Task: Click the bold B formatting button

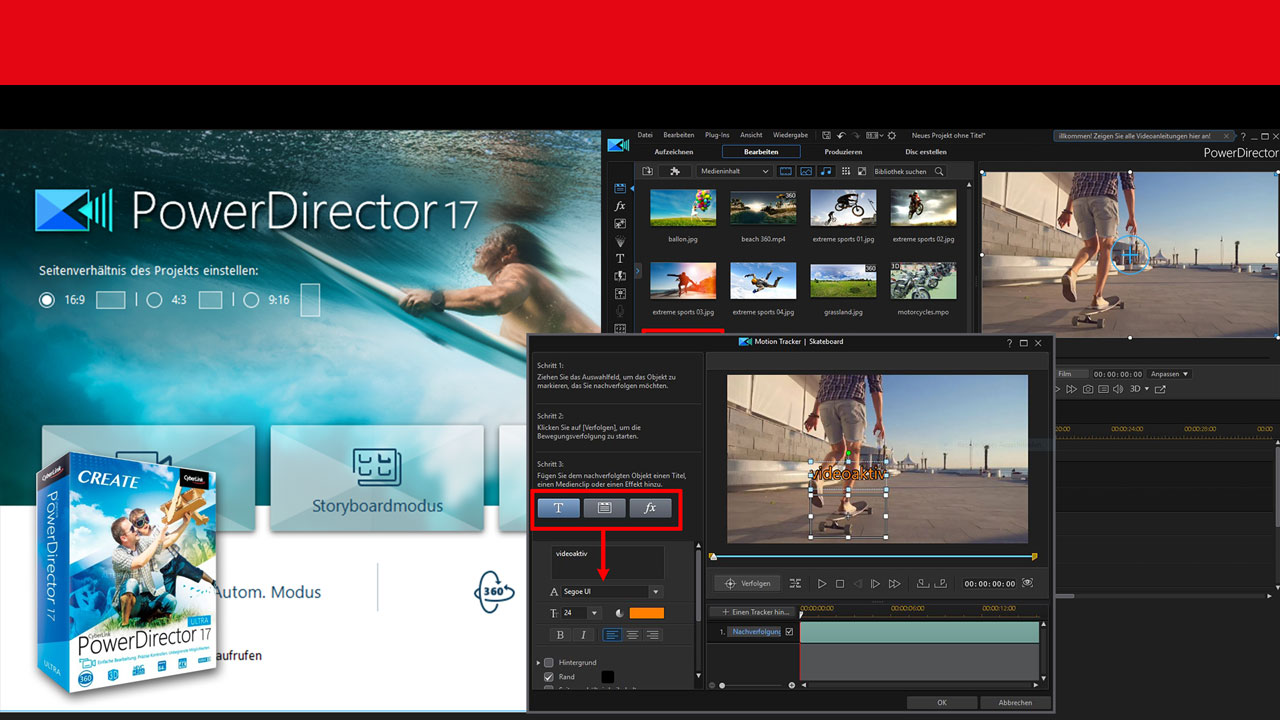Action: (560, 635)
